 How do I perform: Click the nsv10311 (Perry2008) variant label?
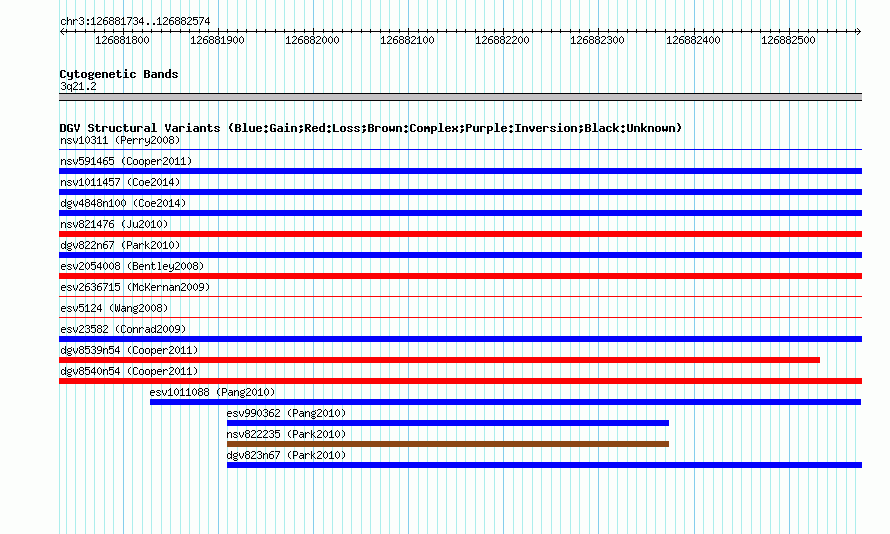120,140
